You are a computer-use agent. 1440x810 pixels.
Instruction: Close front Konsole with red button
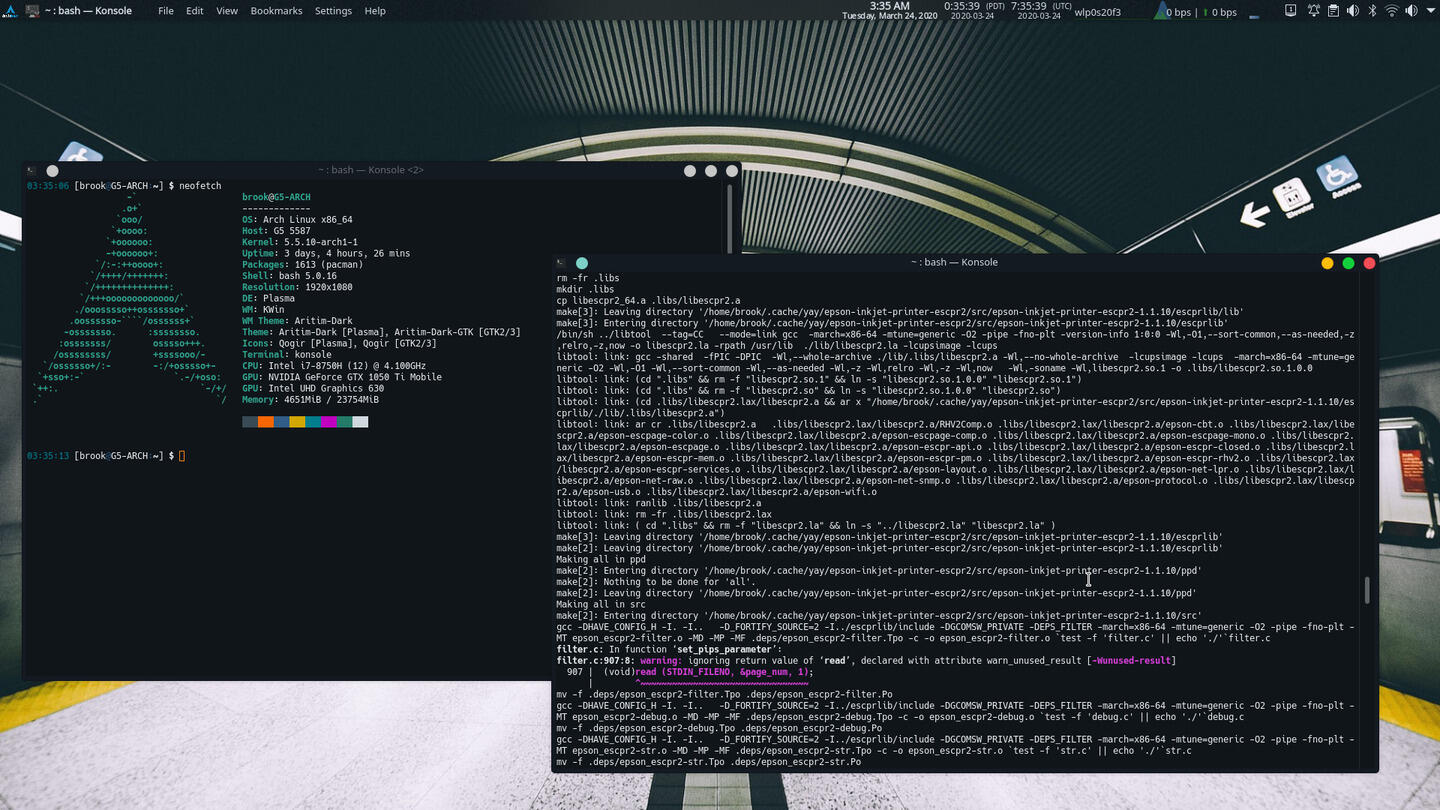[1369, 263]
